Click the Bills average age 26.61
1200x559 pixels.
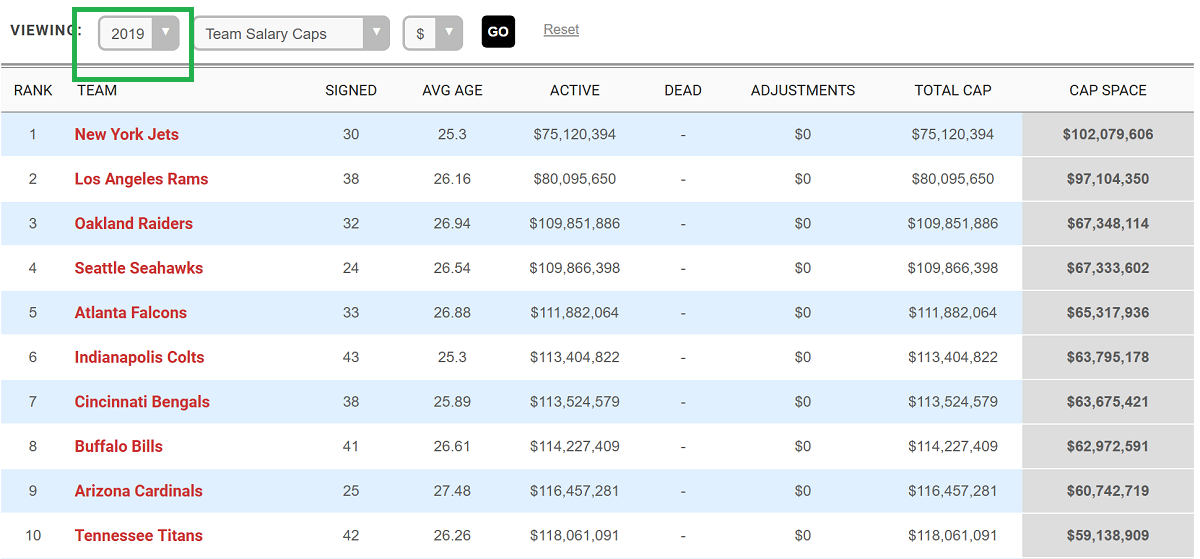(452, 446)
